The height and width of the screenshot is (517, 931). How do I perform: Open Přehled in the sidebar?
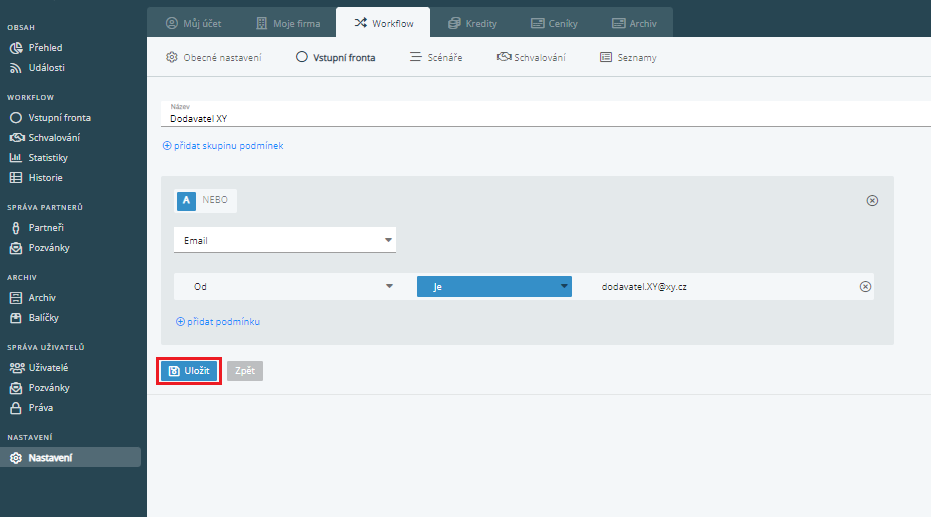[x=45, y=48]
